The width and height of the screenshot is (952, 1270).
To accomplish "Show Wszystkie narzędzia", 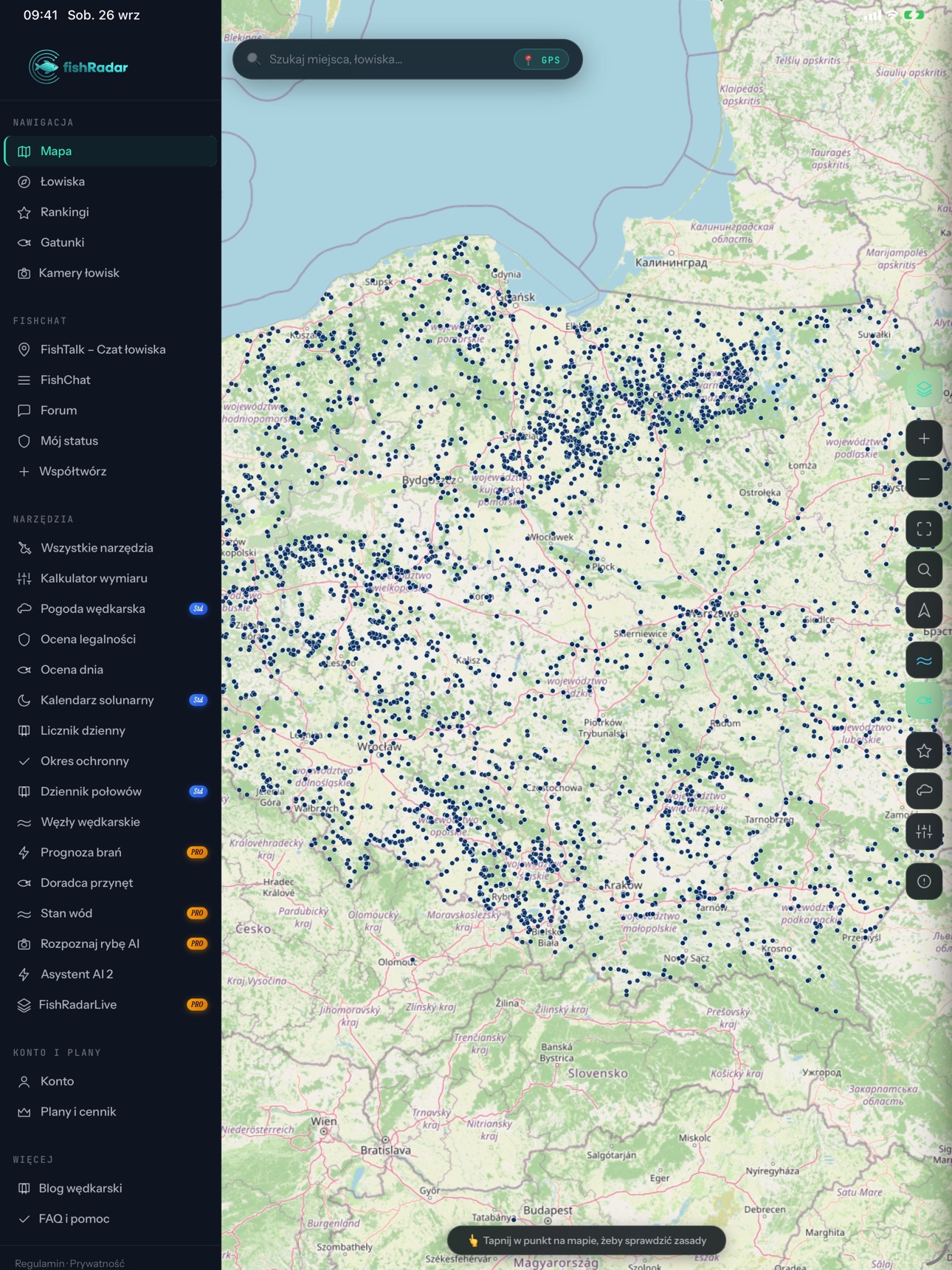I will tap(111, 548).
